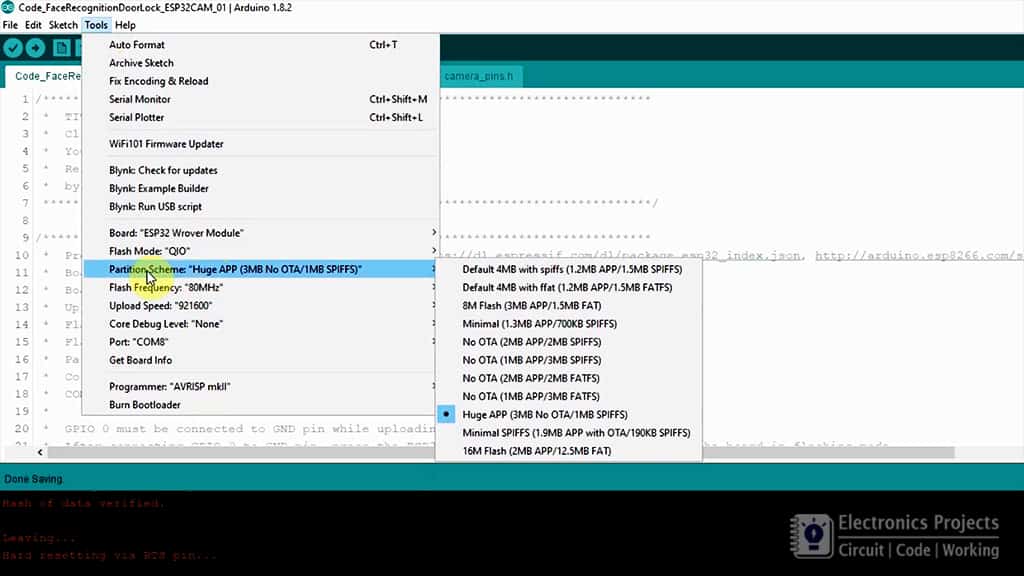This screenshot has width=1024, height=576.
Task: Click the horizontal scrollbar left arrow
Action: pos(40,452)
